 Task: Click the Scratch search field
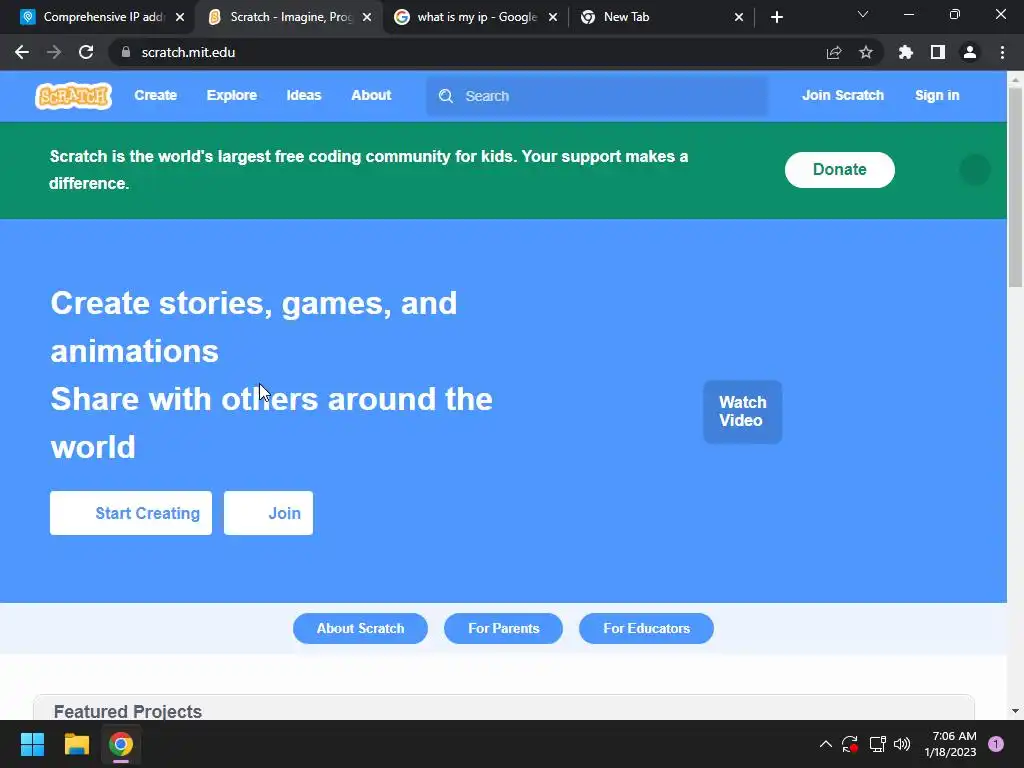click(597, 96)
